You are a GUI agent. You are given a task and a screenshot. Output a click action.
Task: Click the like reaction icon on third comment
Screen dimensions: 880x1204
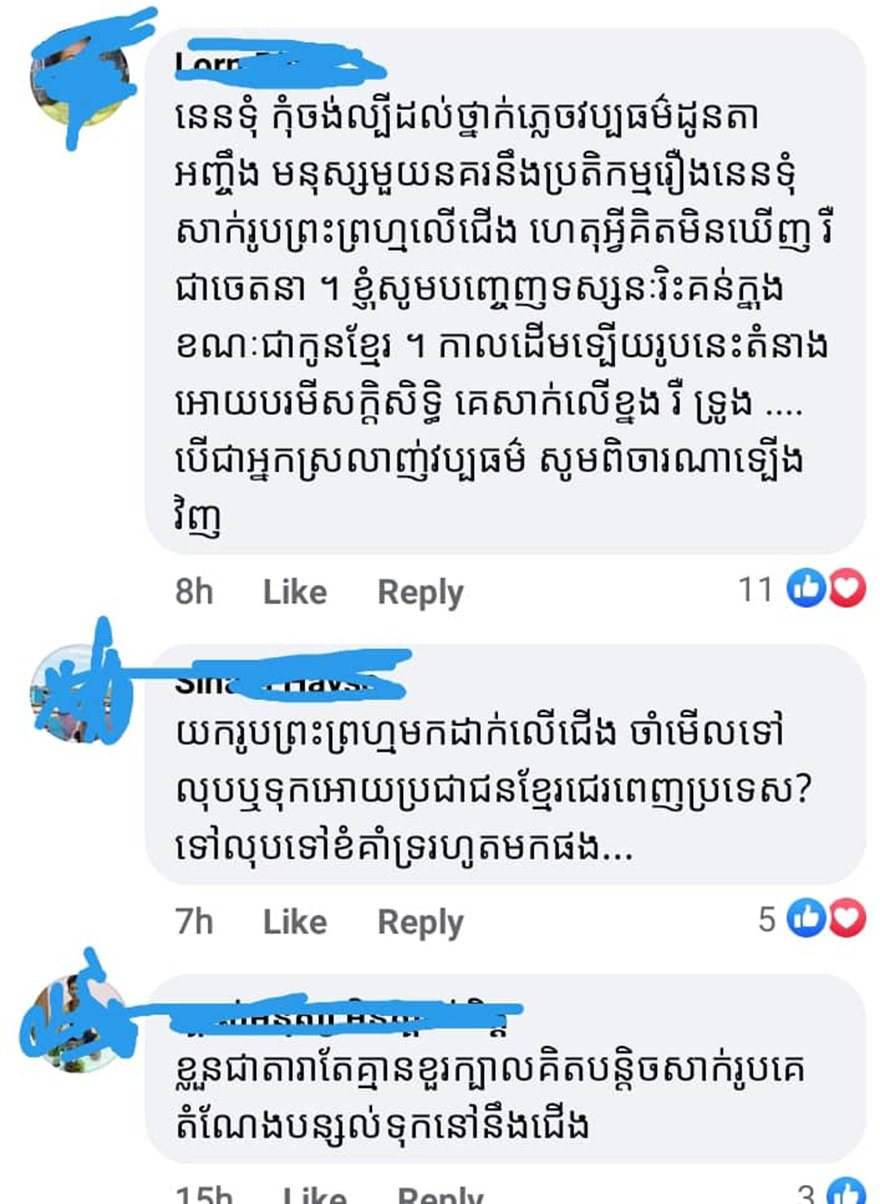[x=848, y=1194]
